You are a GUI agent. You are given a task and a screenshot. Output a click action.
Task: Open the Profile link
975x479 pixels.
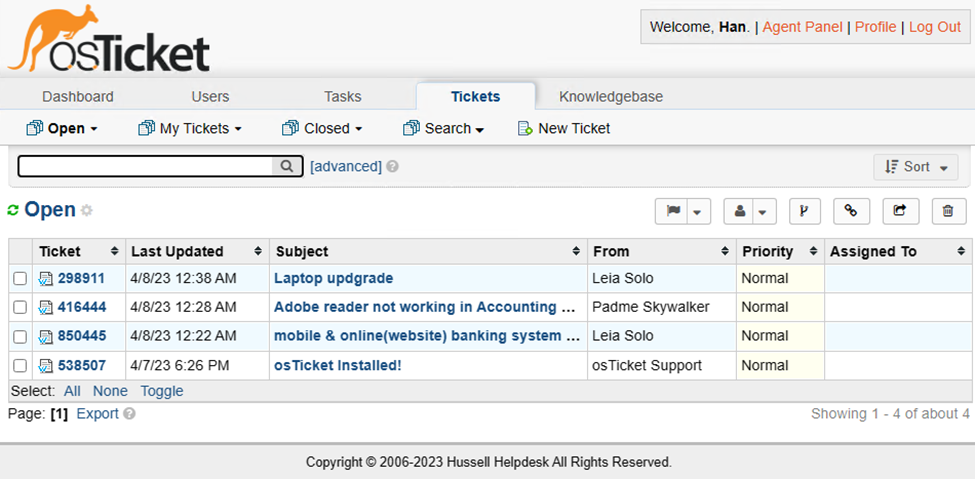(876, 27)
